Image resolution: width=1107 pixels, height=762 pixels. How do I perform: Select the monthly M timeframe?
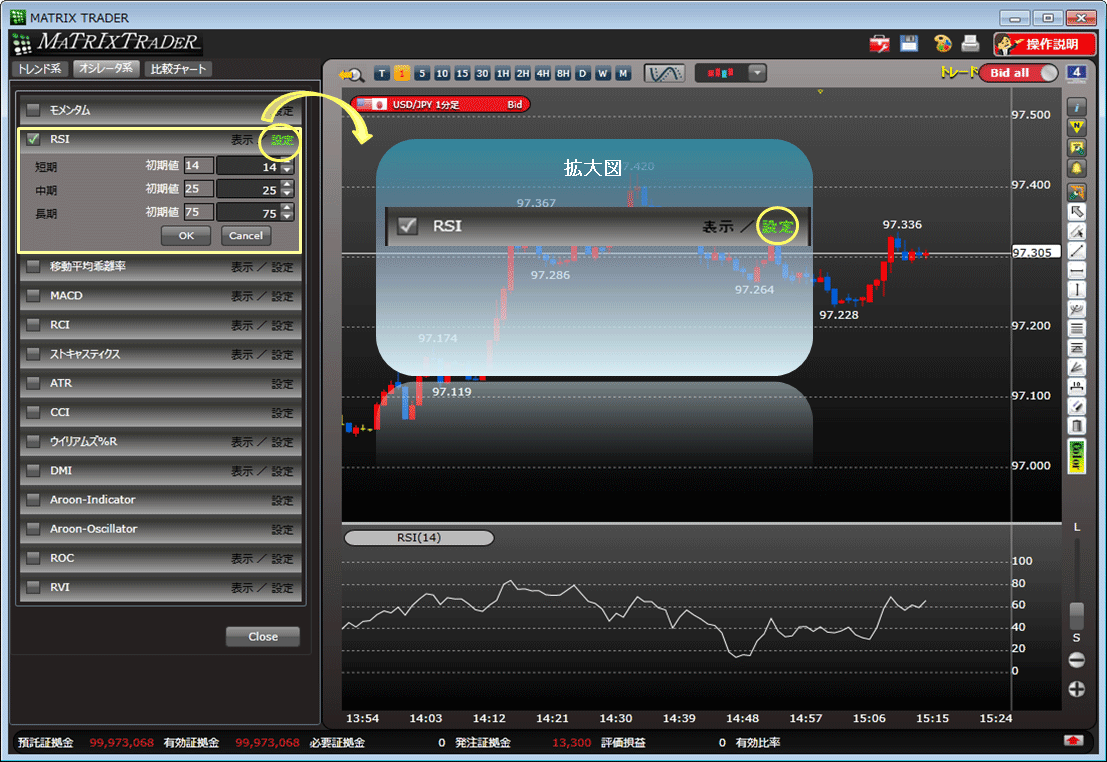tap(623, 73)
